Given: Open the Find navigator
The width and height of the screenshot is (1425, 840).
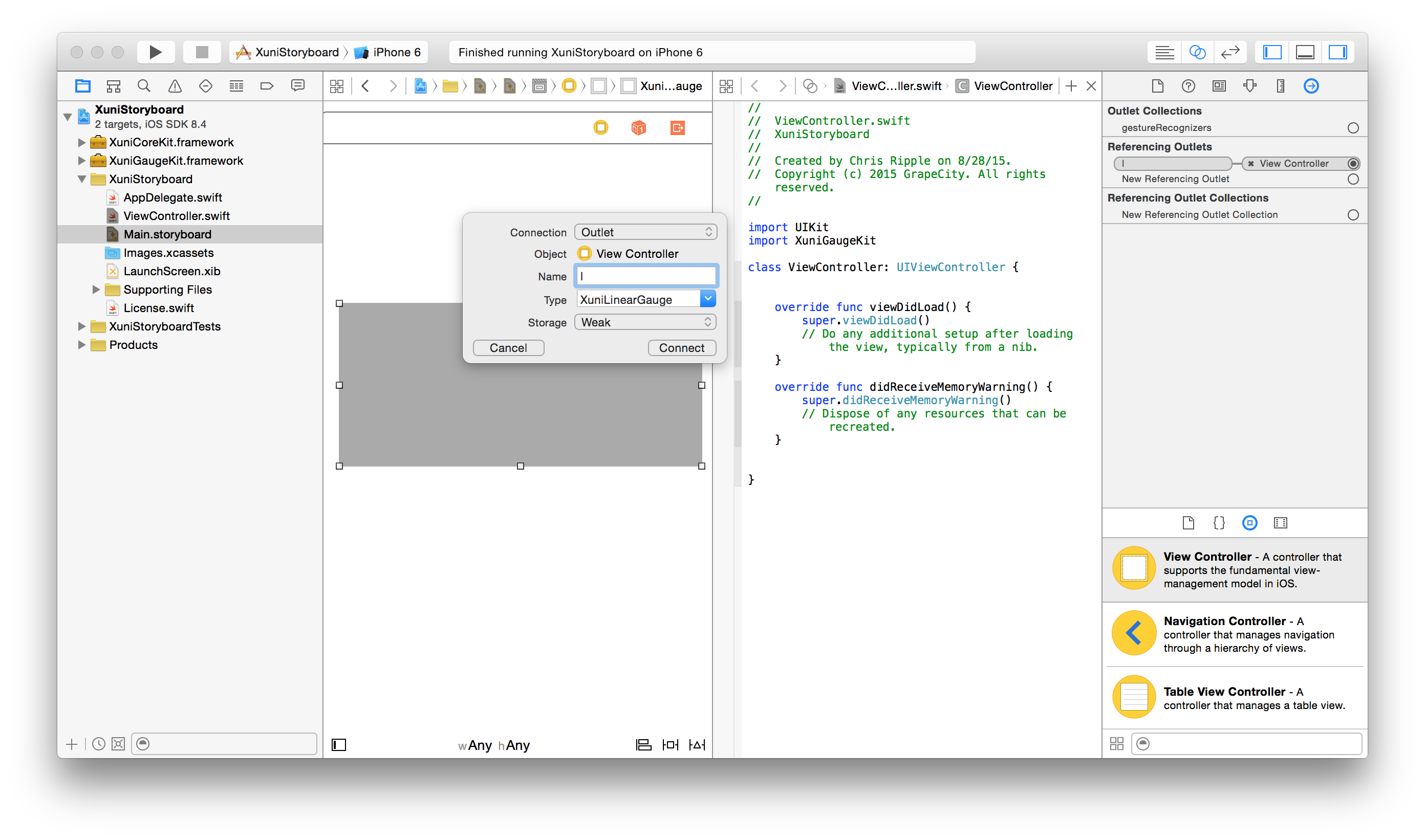Looking at the screenshot, I should click(x=144, y=86).
